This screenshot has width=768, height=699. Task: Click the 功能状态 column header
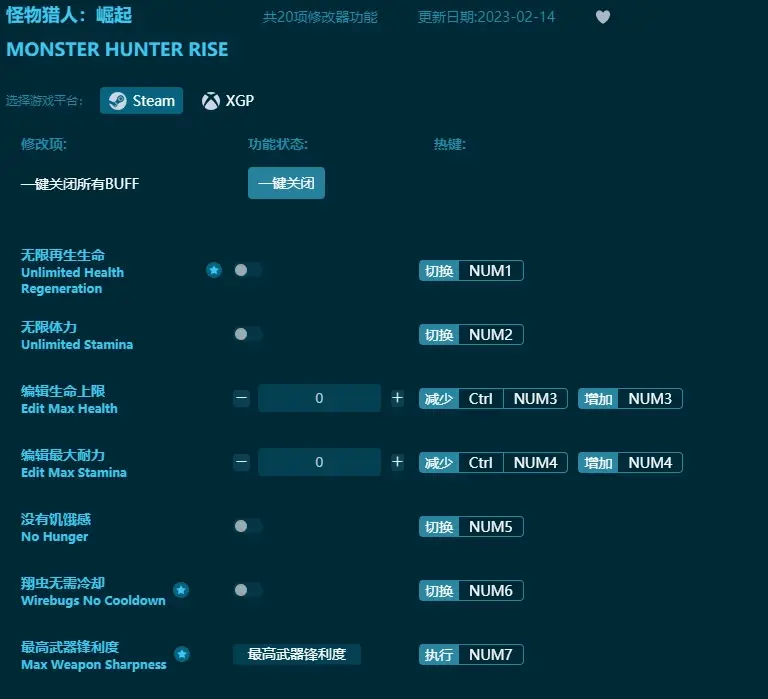278,144
